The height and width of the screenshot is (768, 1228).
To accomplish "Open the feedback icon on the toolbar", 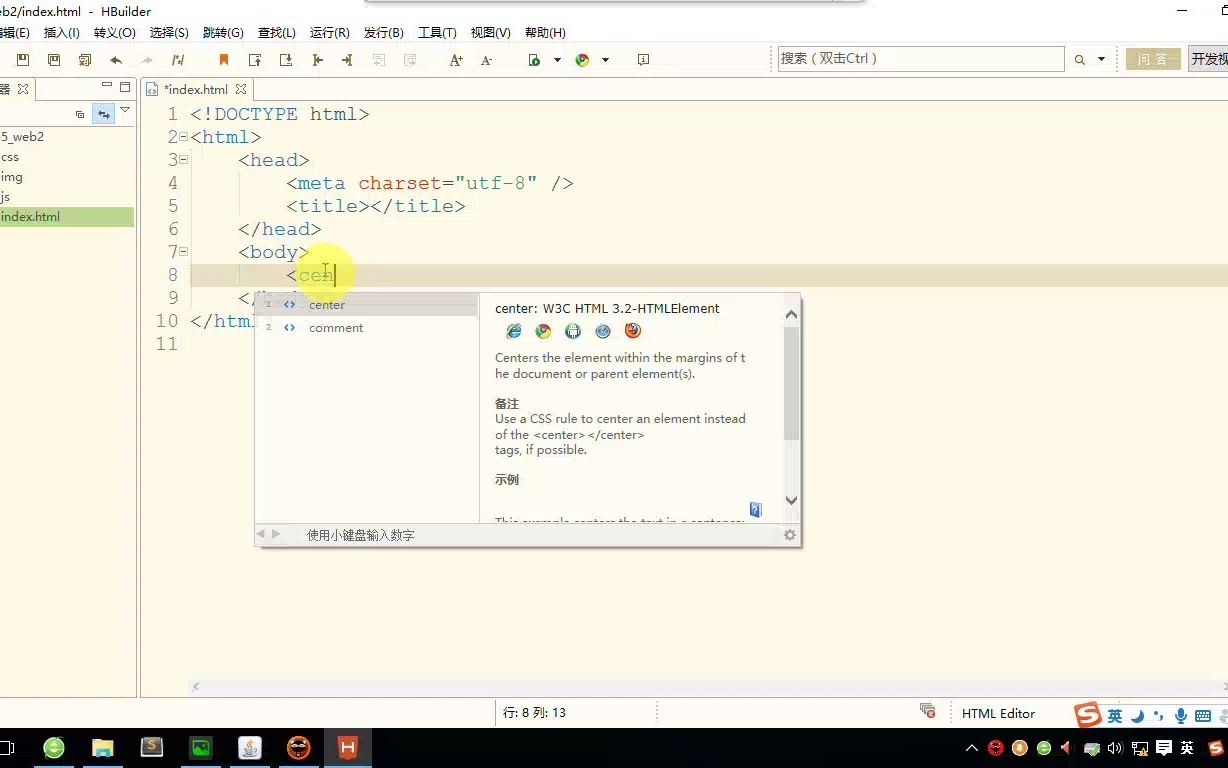I will tap(641, 60).
